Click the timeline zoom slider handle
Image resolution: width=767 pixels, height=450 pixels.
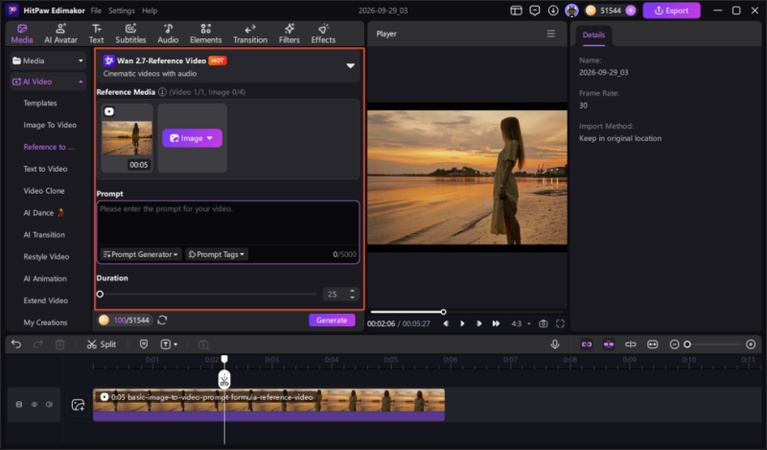click(687, 345)
